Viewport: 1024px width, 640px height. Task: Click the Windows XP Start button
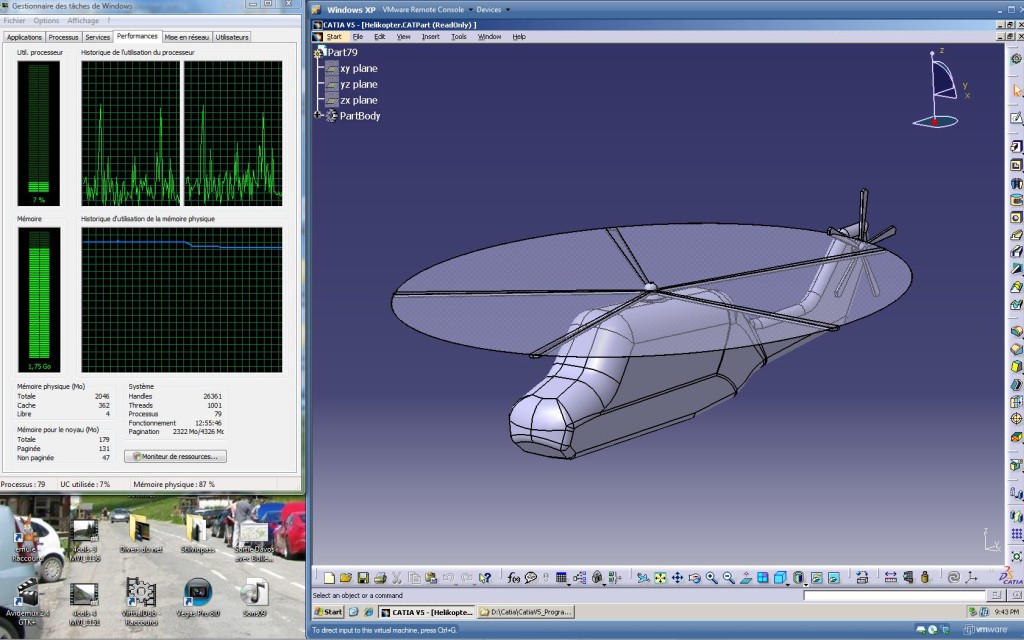(328, 611)
